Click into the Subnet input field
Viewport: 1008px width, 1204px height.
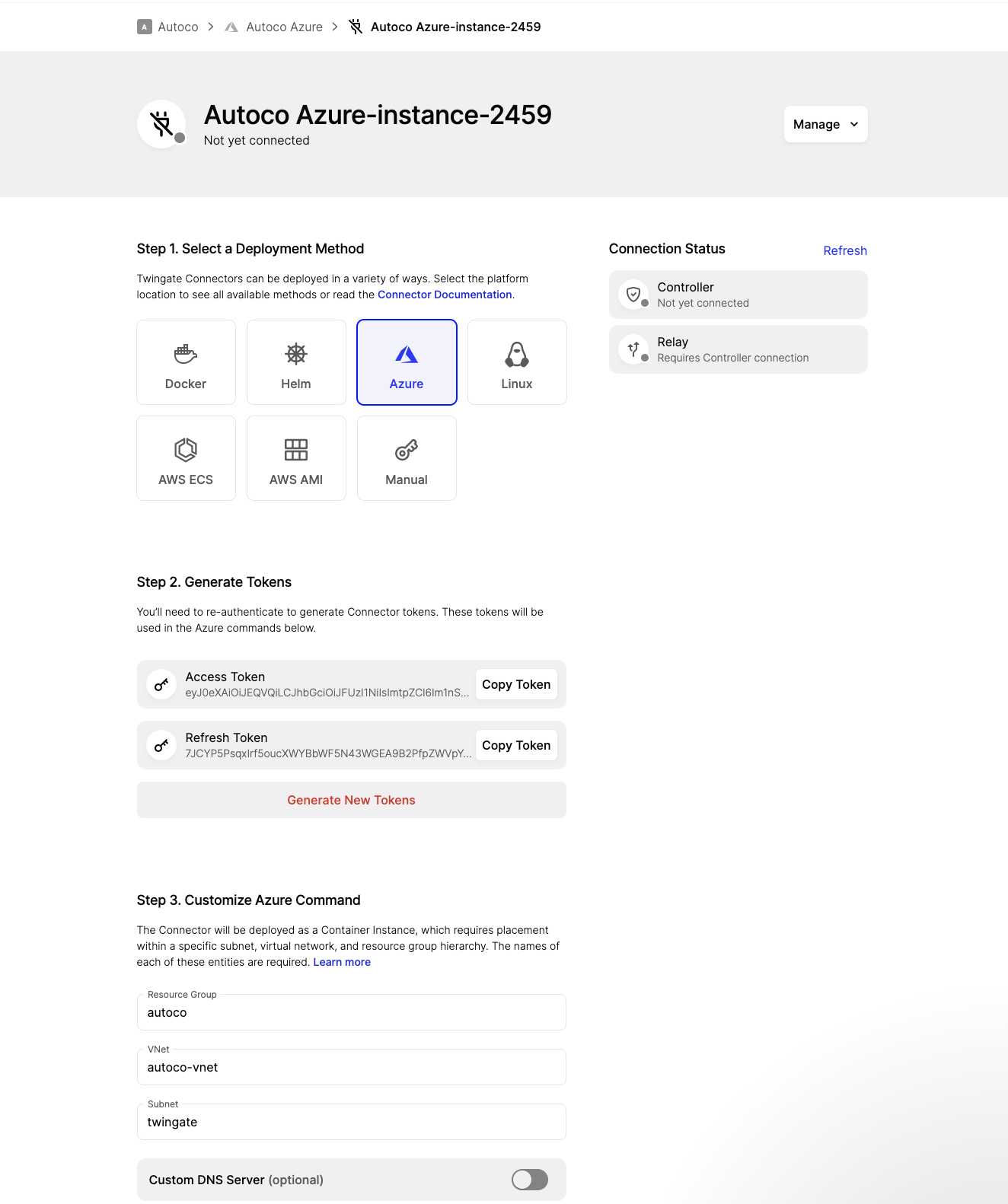tap(352, 1122)
